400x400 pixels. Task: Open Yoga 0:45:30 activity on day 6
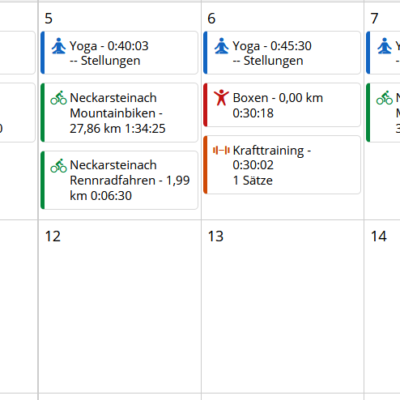pos(282,53)
